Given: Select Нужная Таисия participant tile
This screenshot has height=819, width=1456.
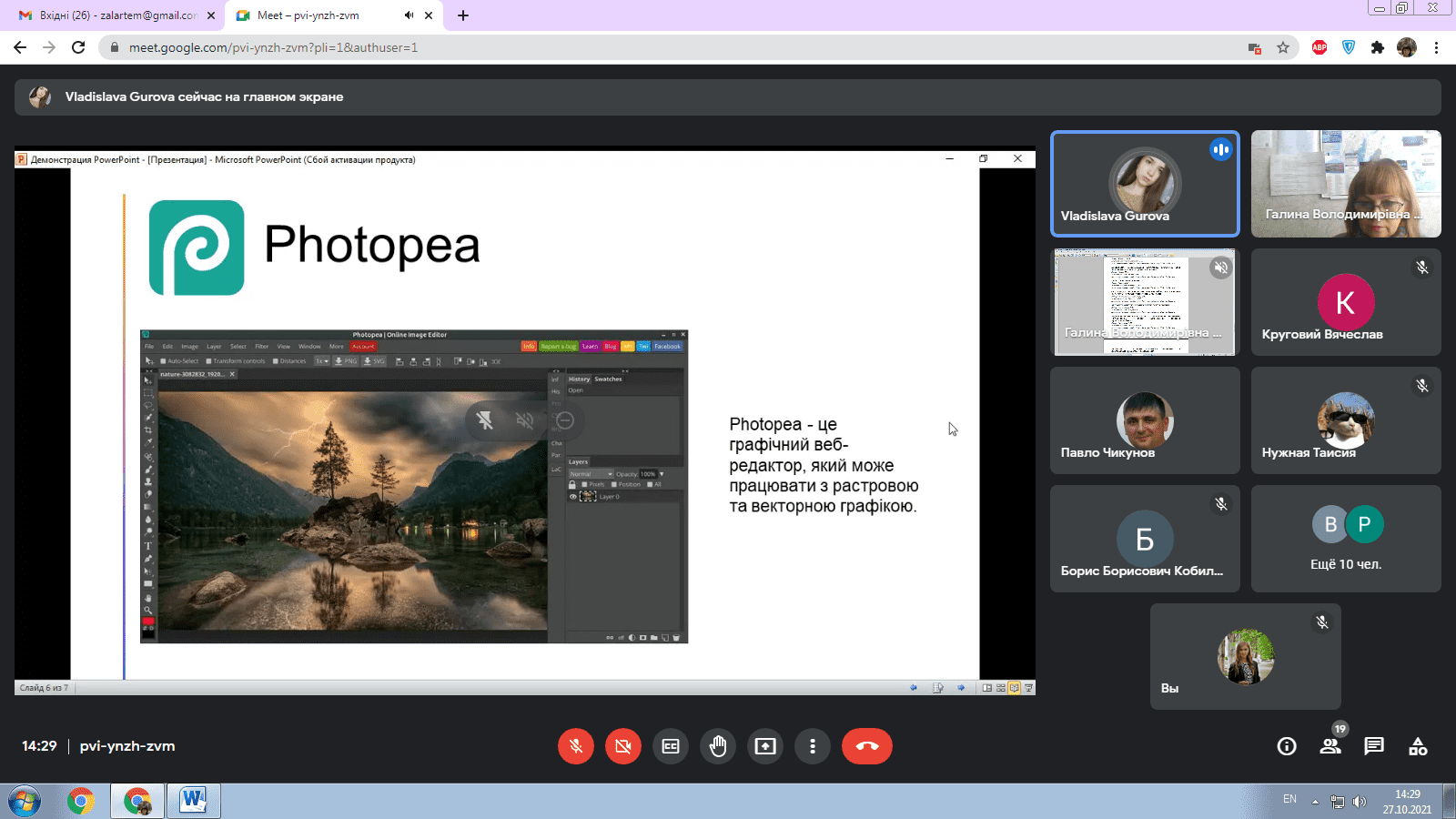Looking at the screenshot, I should pyautogui.click(x=1346, y=420).
